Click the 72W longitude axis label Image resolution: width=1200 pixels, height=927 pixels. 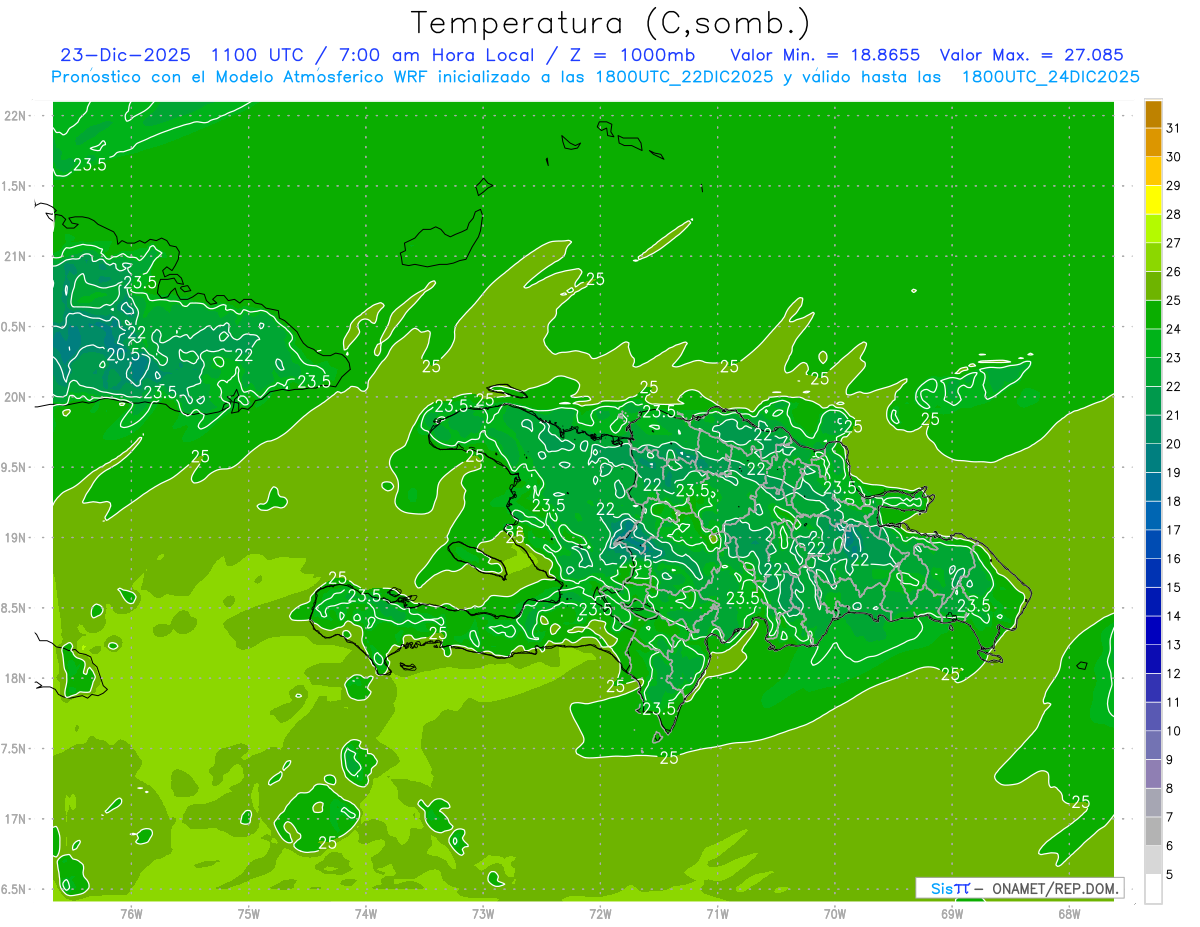pos(600,913)
